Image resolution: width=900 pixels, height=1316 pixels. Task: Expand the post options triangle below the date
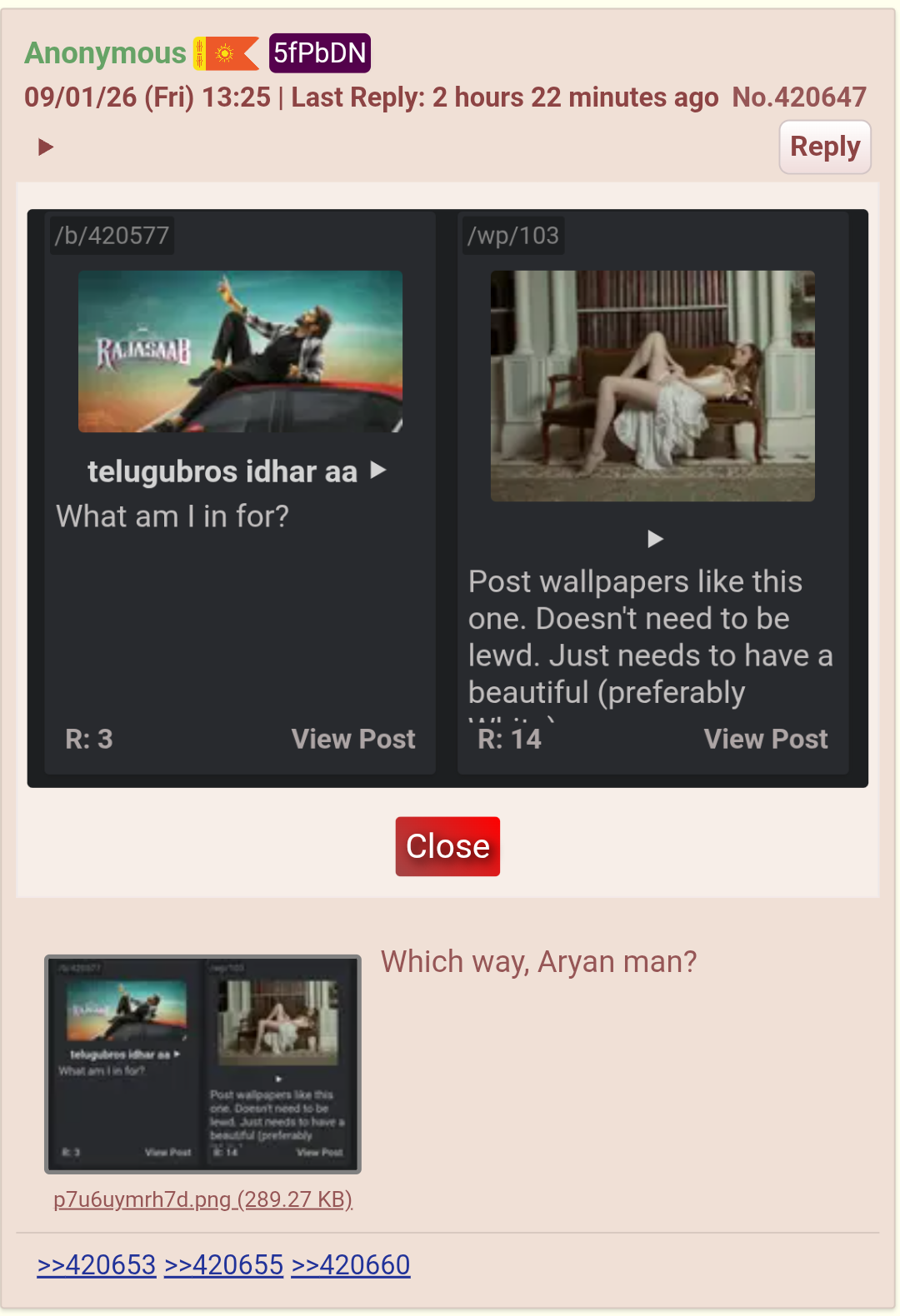point(46,147)
